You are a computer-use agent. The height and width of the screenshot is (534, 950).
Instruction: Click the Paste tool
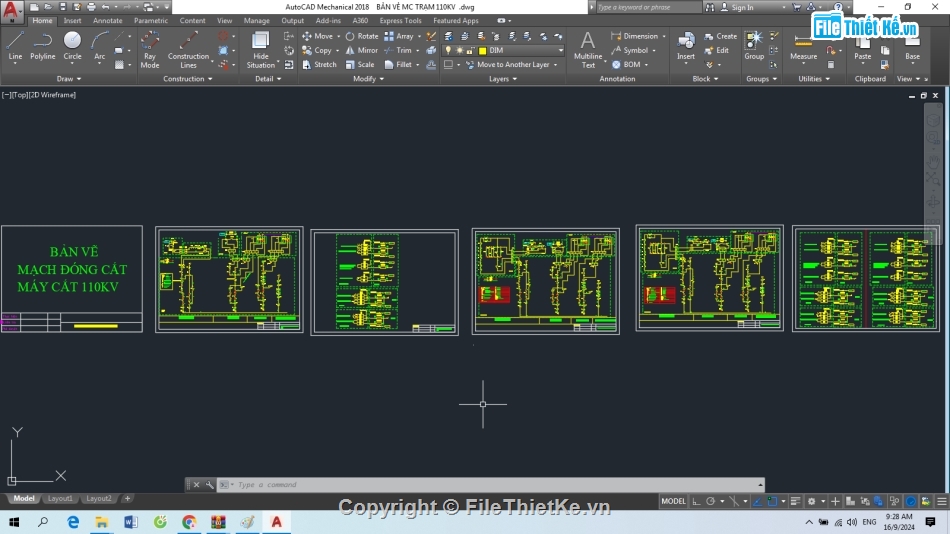pyautogui.click(x=862, y=46)
